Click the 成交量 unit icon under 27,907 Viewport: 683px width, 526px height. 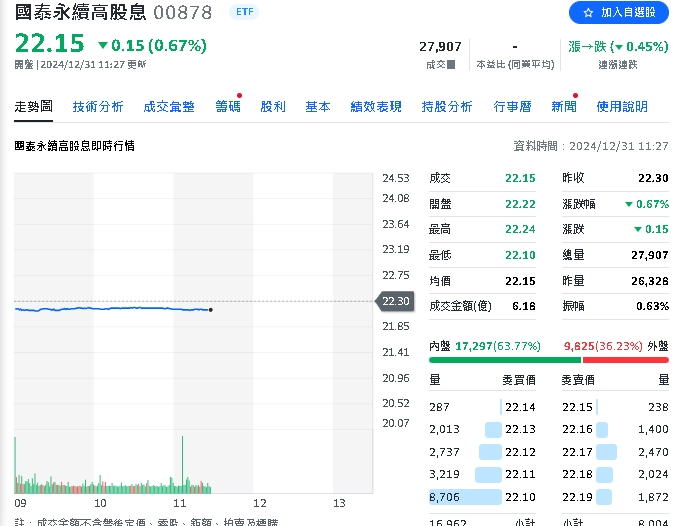pyautogui.click(x=451, y=65)
